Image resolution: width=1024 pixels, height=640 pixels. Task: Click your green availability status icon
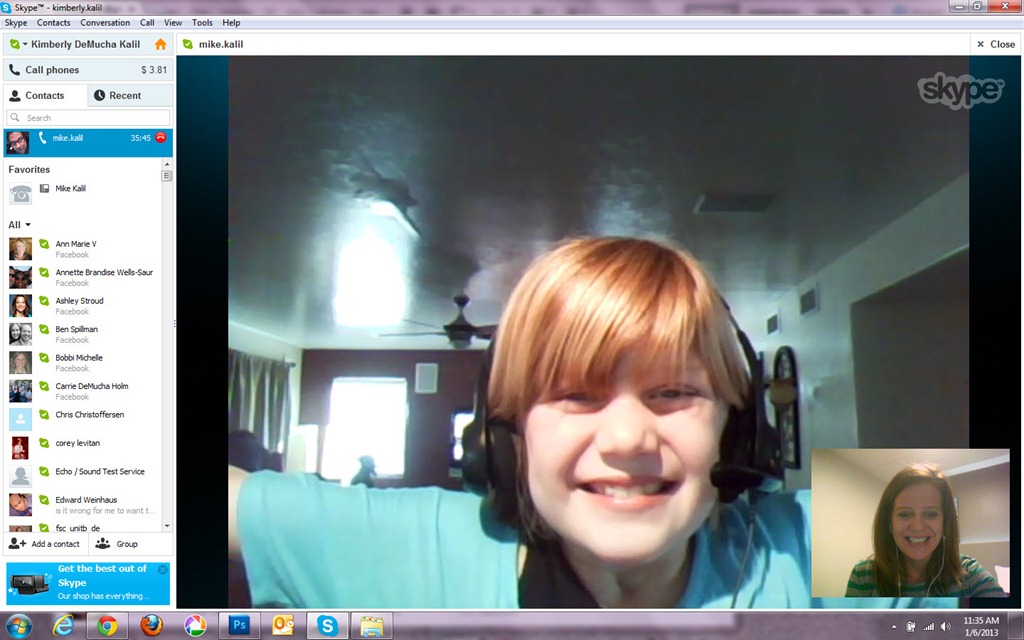pos(13,44)
